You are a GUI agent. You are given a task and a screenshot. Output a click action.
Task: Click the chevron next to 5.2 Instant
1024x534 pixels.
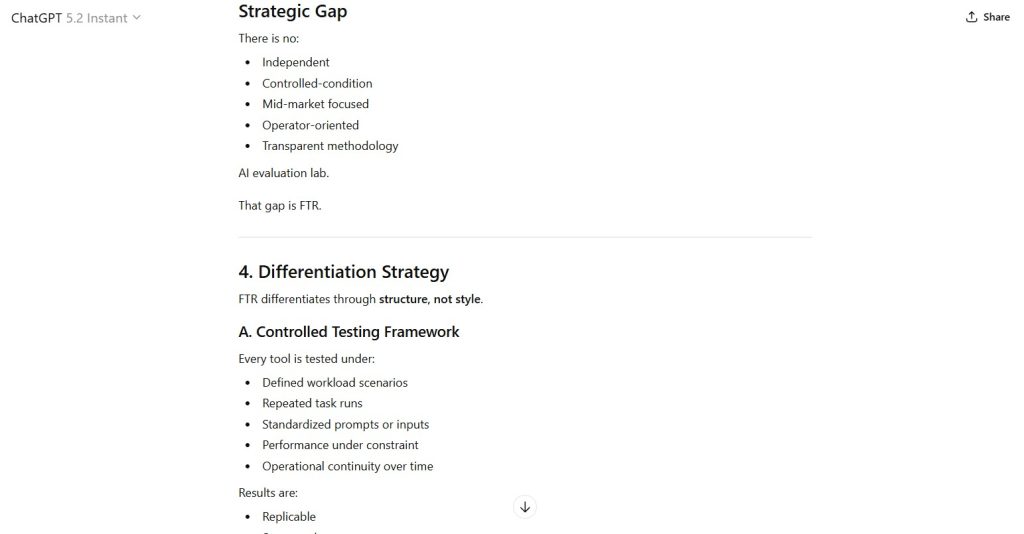click(x=137, y=18)
